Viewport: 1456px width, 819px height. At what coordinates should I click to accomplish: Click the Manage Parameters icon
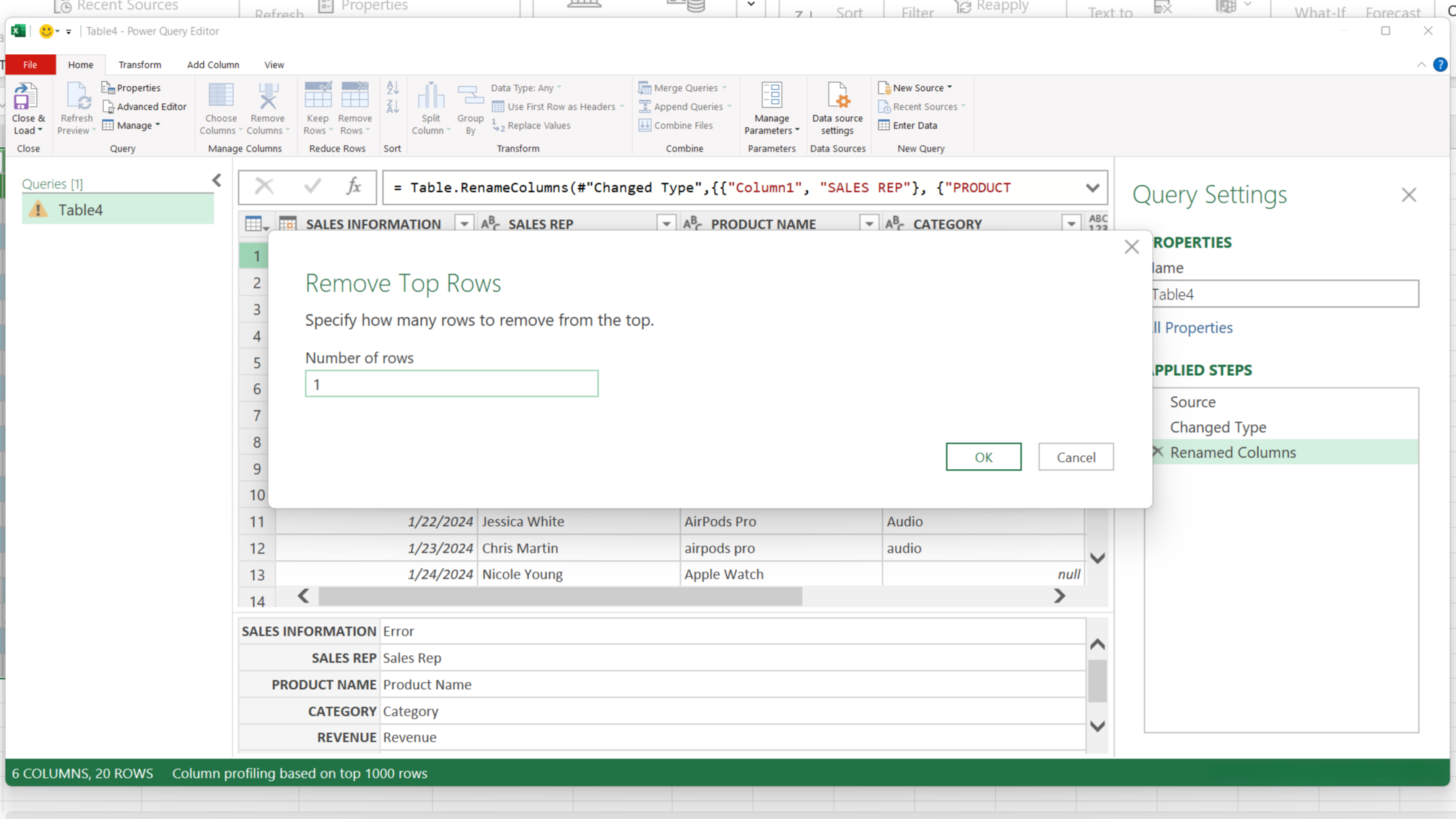(x=772, y=96)
